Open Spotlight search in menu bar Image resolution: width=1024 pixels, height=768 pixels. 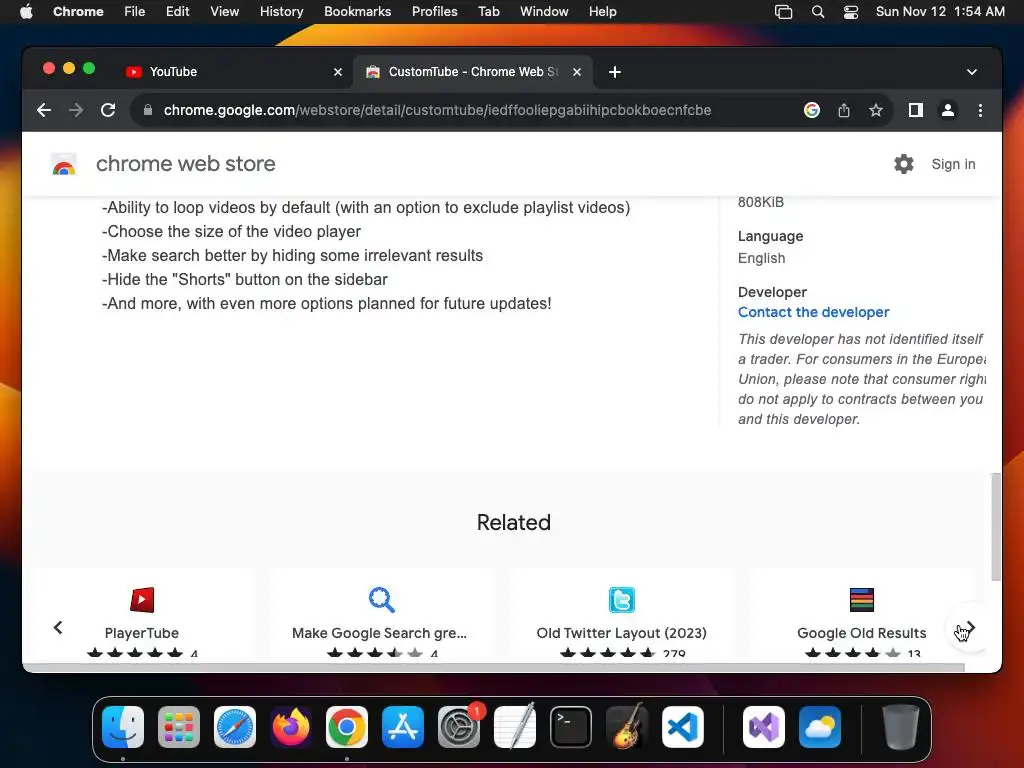[x=818, y=12]
